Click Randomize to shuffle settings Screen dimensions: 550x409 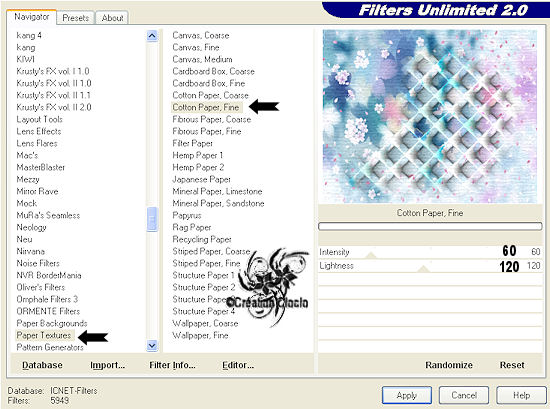tap(449, 365)
